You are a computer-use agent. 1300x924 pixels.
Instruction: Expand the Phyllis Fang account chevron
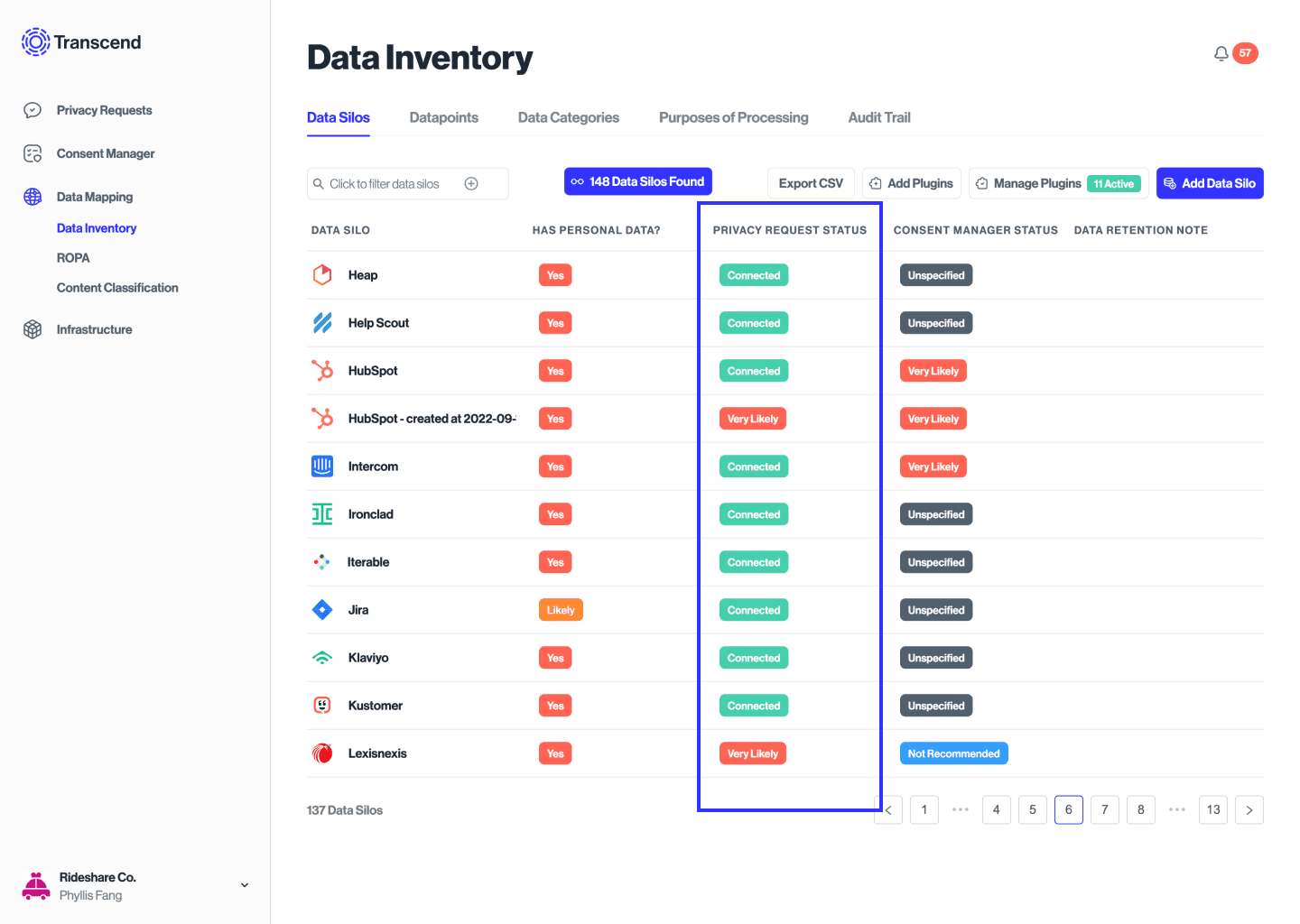tap(244, 884)
